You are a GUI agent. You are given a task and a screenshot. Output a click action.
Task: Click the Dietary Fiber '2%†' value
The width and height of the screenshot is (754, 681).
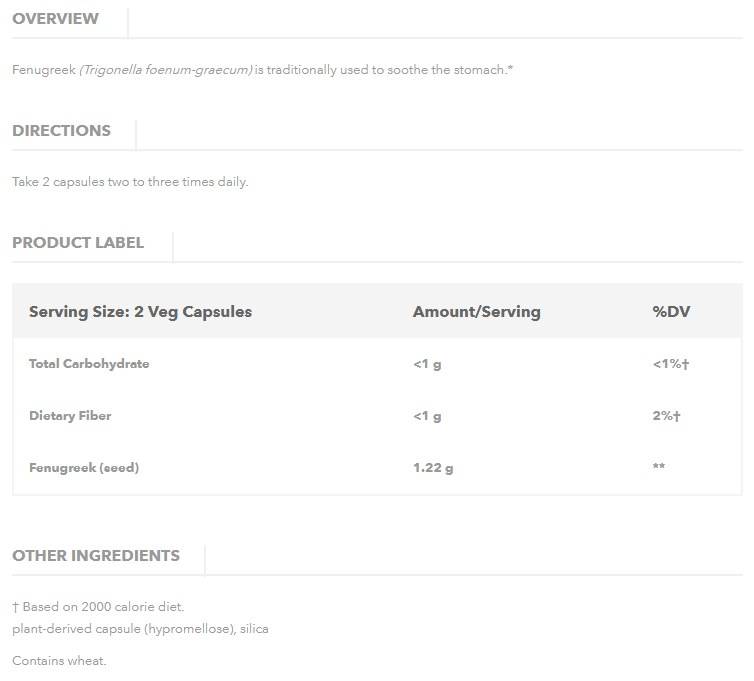tap(666, 416)
